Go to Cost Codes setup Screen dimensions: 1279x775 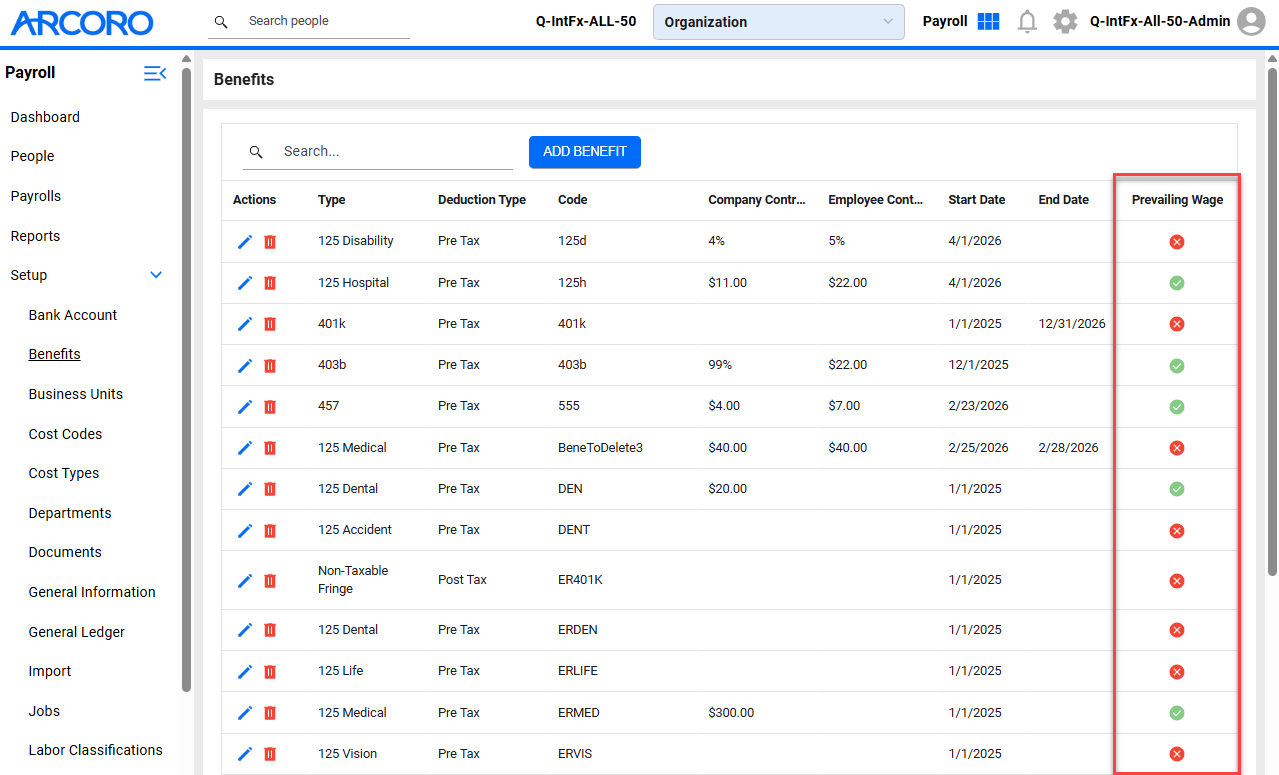(x=65, y=434)
